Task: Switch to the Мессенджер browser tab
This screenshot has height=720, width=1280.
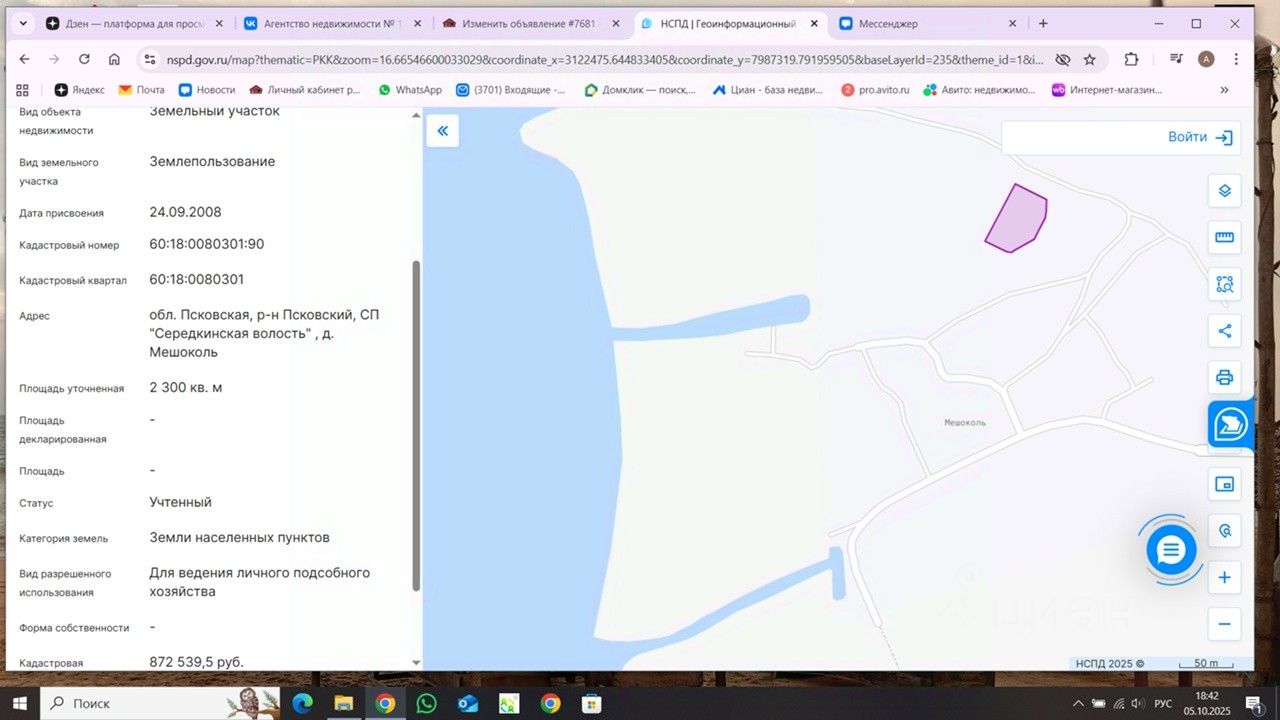Action: coord(927,23)
